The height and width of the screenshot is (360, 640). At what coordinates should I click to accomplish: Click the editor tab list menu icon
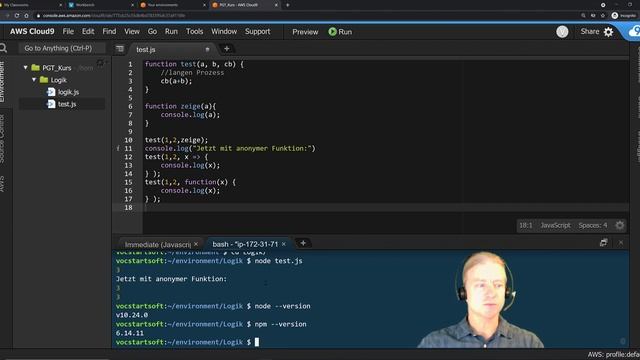pos(120,49)
